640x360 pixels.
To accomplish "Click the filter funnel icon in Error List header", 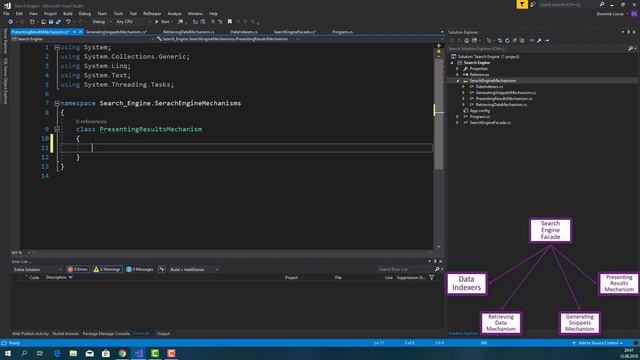I will click(431, 278).
